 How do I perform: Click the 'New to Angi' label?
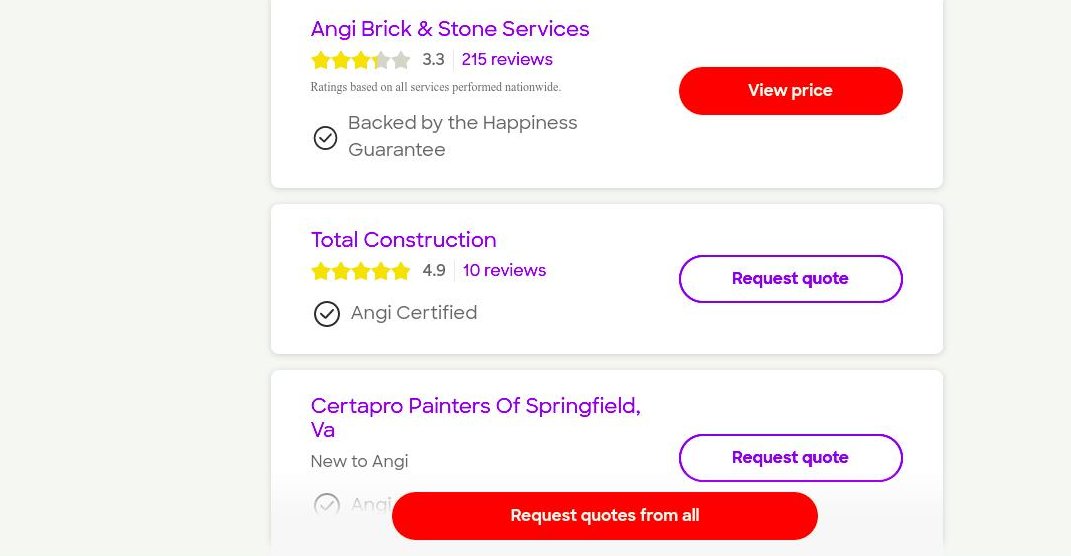click(x=359, y=462)
